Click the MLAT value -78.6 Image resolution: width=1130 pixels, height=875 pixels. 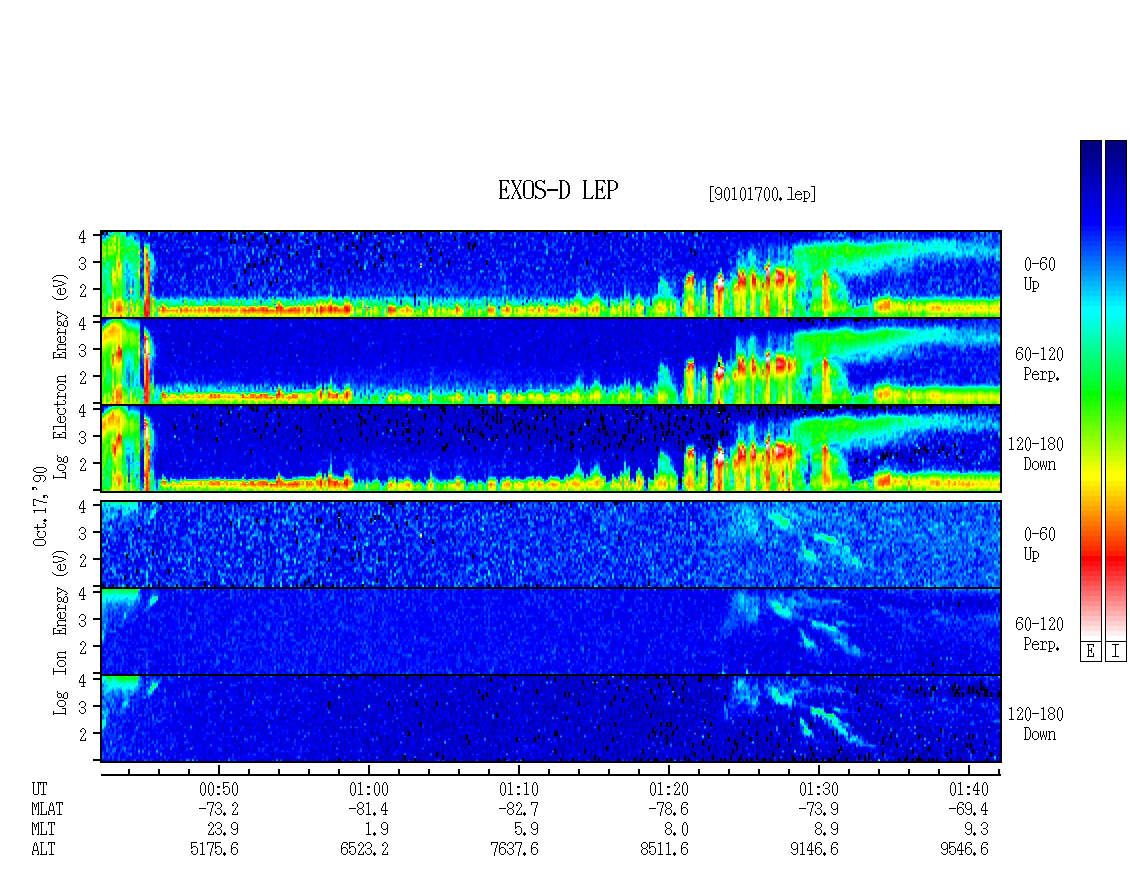pyautogui.click(x=668, y=809)
